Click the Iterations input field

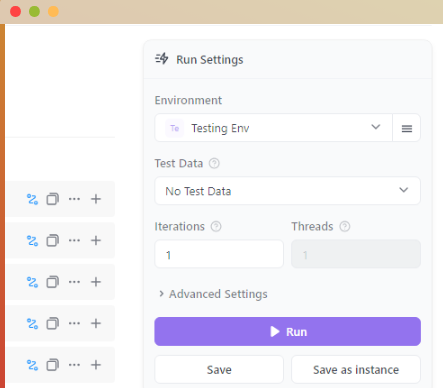219,254
